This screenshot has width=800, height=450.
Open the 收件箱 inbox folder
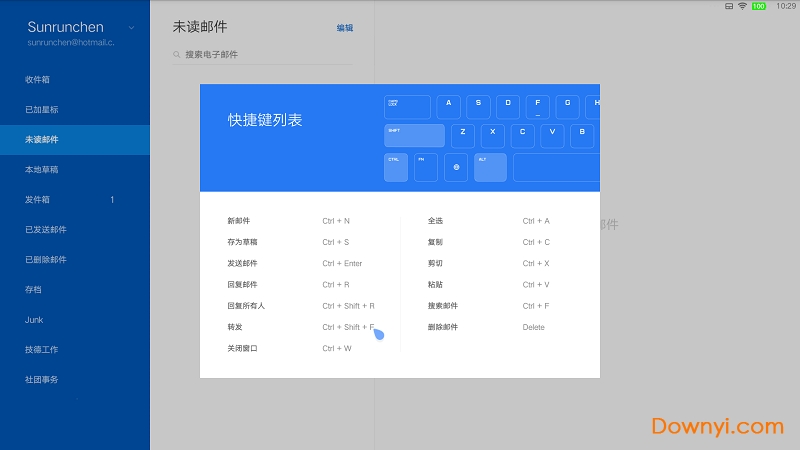[38, 79]
